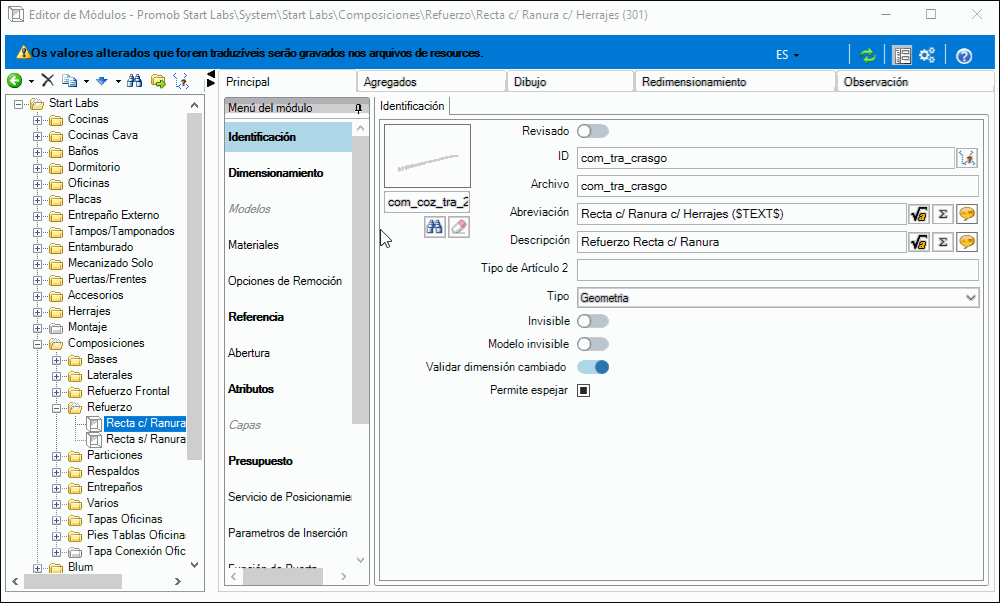Screen dimensions: 1000x603
Task: Click binoculars search icon in tree toolbar
Action: point(135,80)
